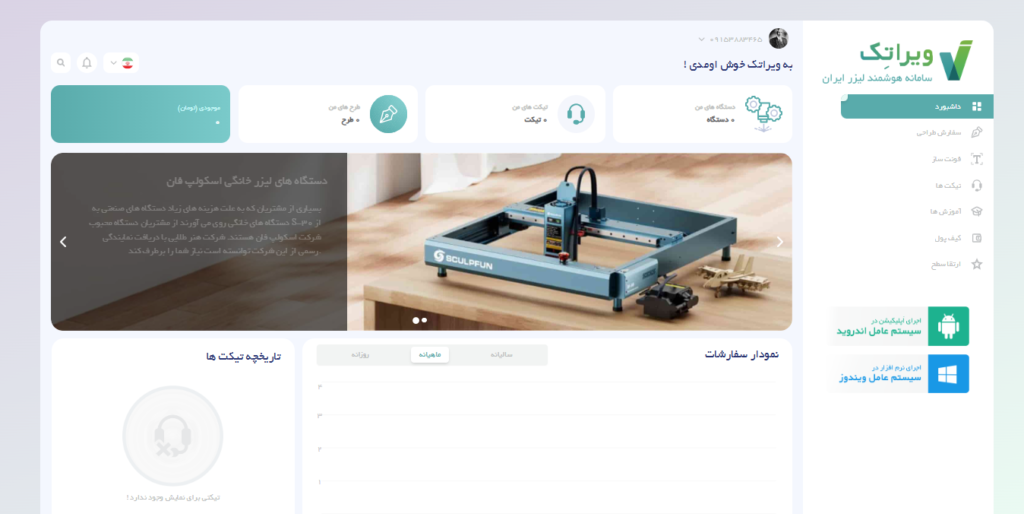The width and height of the screenshot is (1024, 514).
Task: Click the user profile avatar
Action: tap(778, 39)
